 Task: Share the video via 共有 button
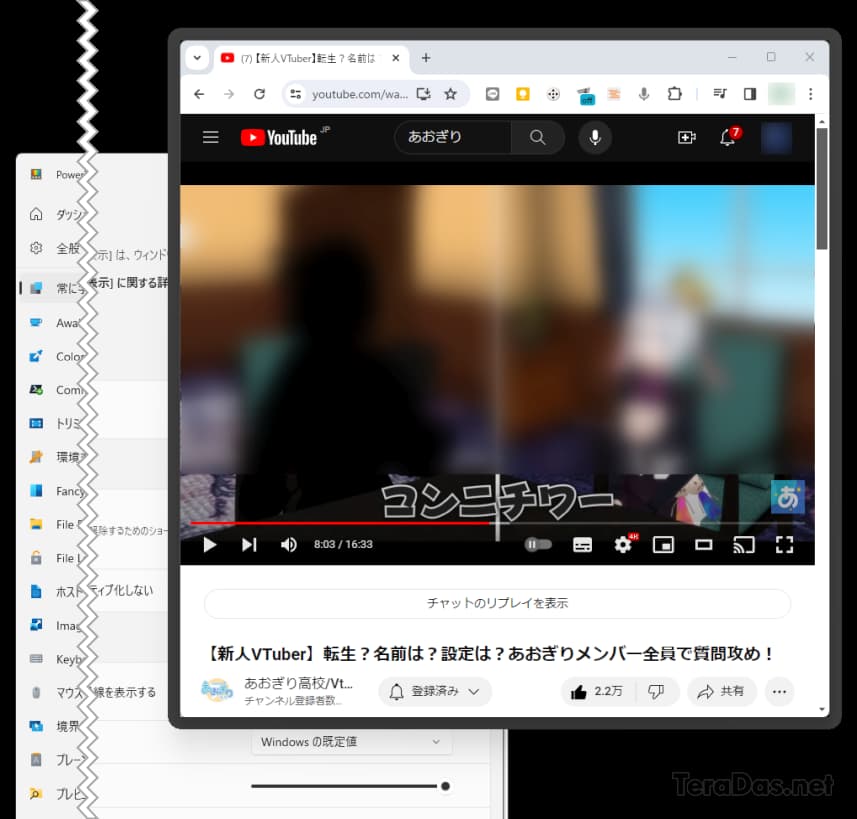721,692
